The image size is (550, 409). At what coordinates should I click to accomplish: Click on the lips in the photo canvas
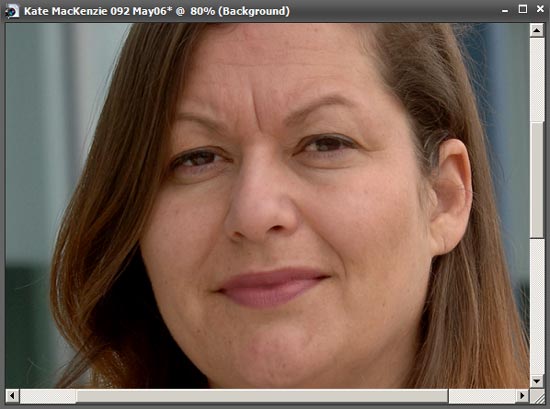point(272,287)
